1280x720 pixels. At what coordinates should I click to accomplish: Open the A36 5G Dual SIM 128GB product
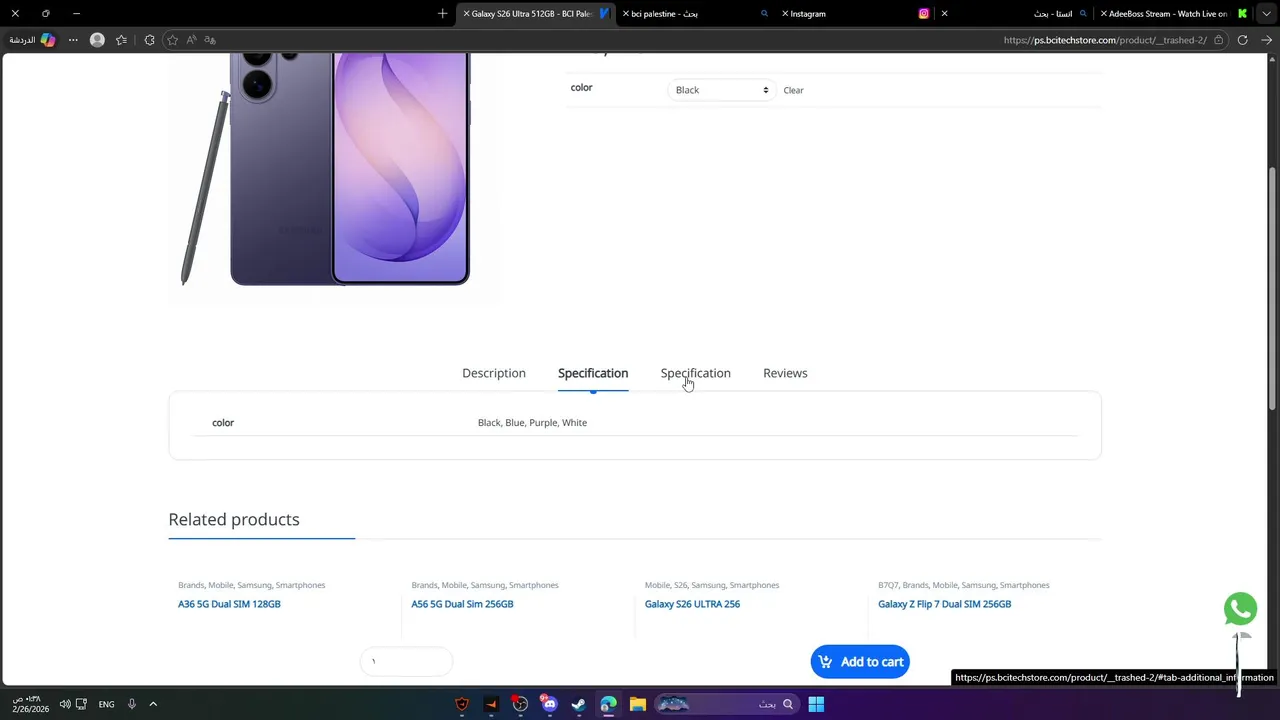[229, 604]
